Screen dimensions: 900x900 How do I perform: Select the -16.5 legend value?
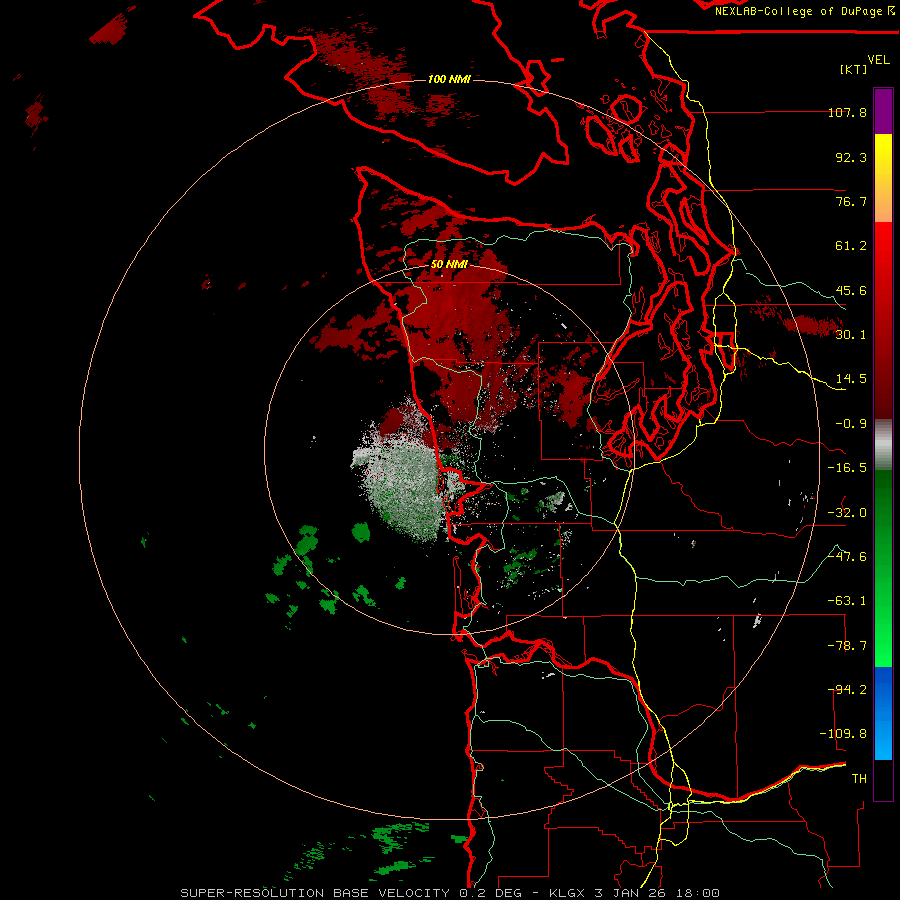pos(847,468)
